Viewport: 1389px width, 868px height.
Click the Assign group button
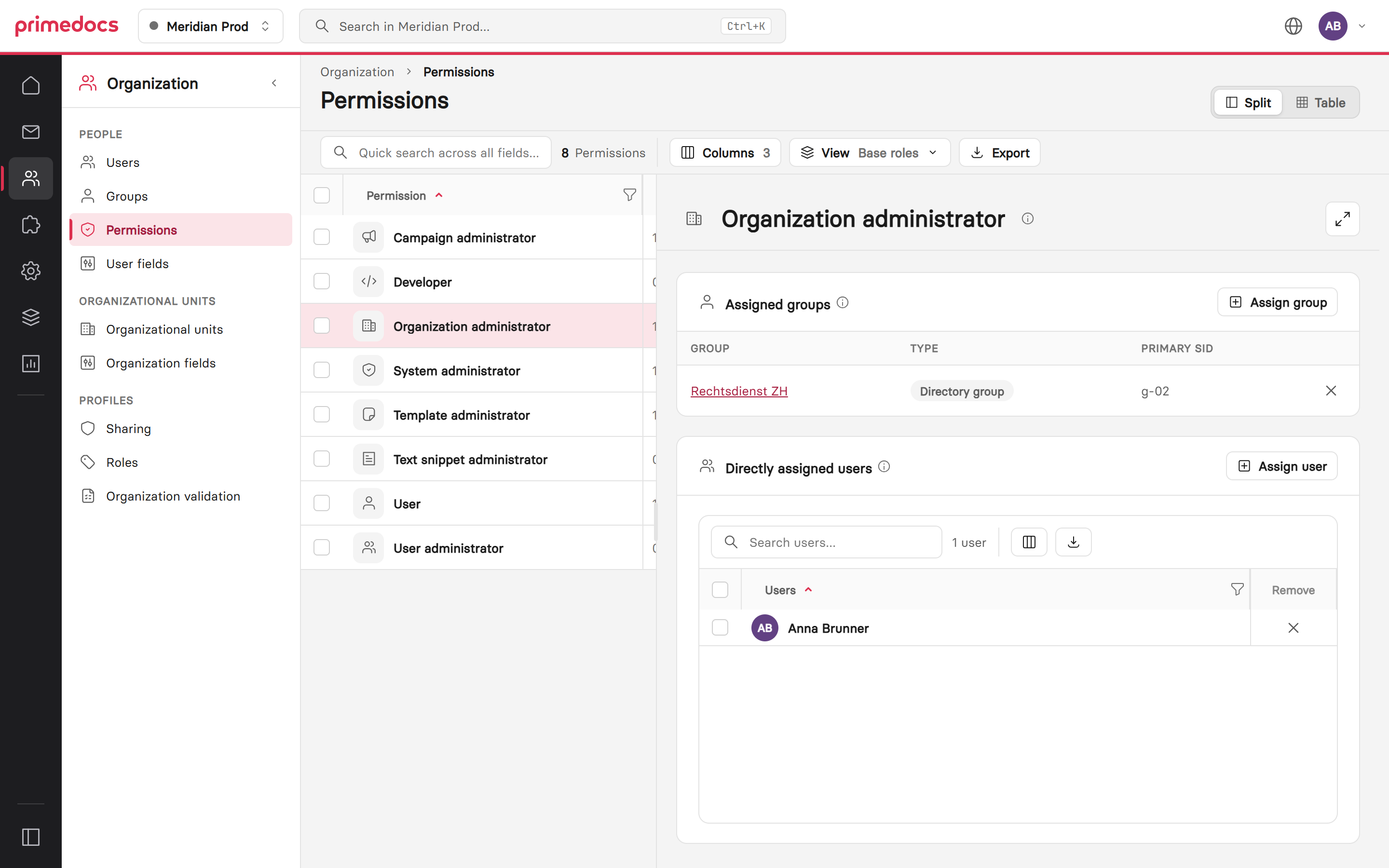coord(1277,302)
